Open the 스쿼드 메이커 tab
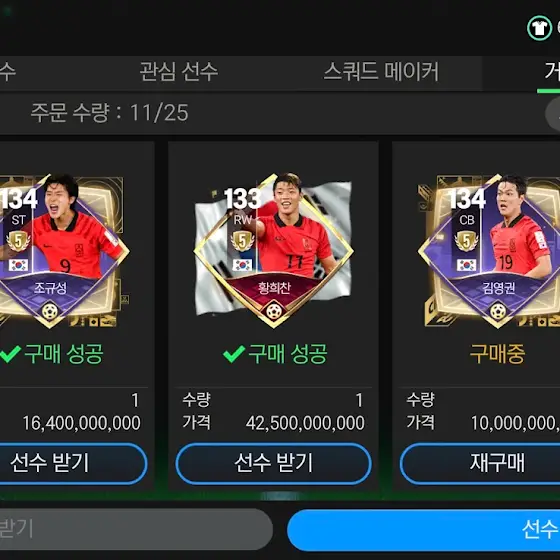 coord(381,71)
